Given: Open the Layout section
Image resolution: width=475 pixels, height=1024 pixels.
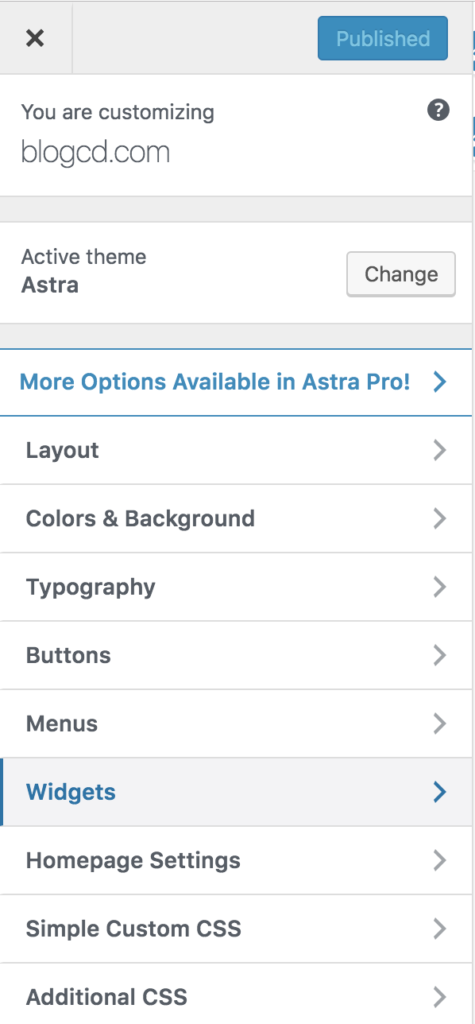Looking at the screenshot, I should click(235, 451).
